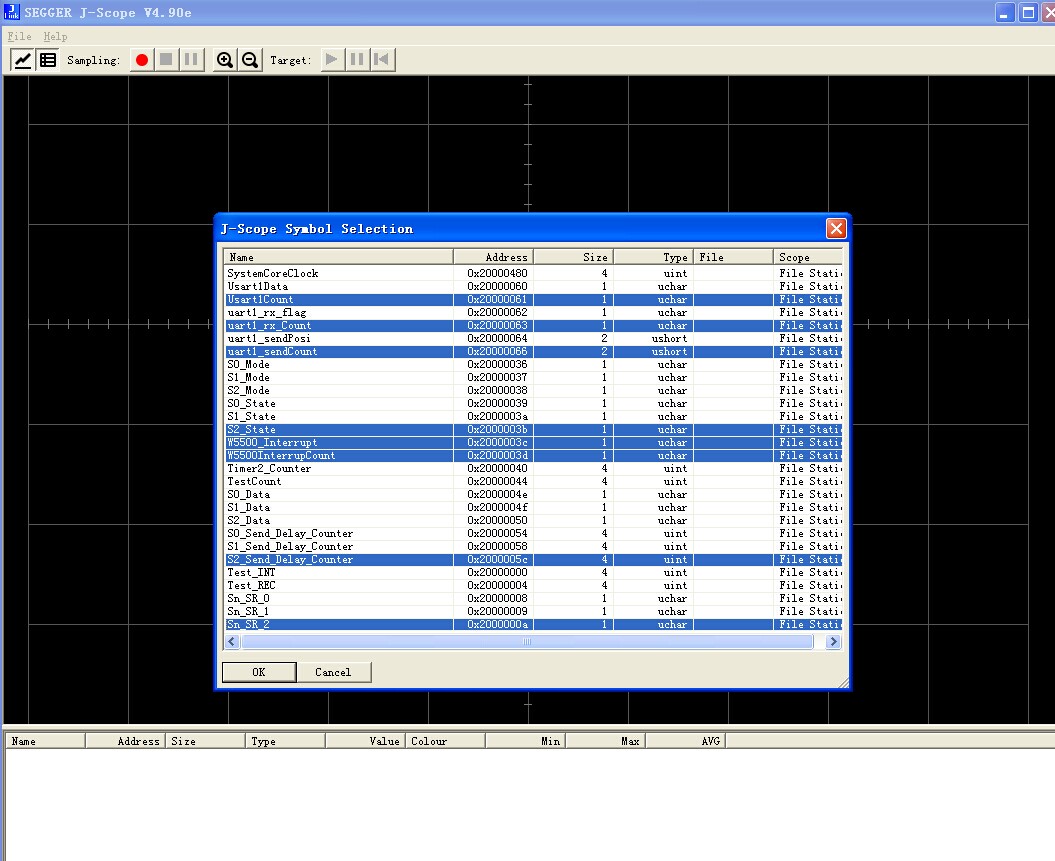Select the TestCount symbol row
This screenshot has width=1055, height=861.
point(533,482)
